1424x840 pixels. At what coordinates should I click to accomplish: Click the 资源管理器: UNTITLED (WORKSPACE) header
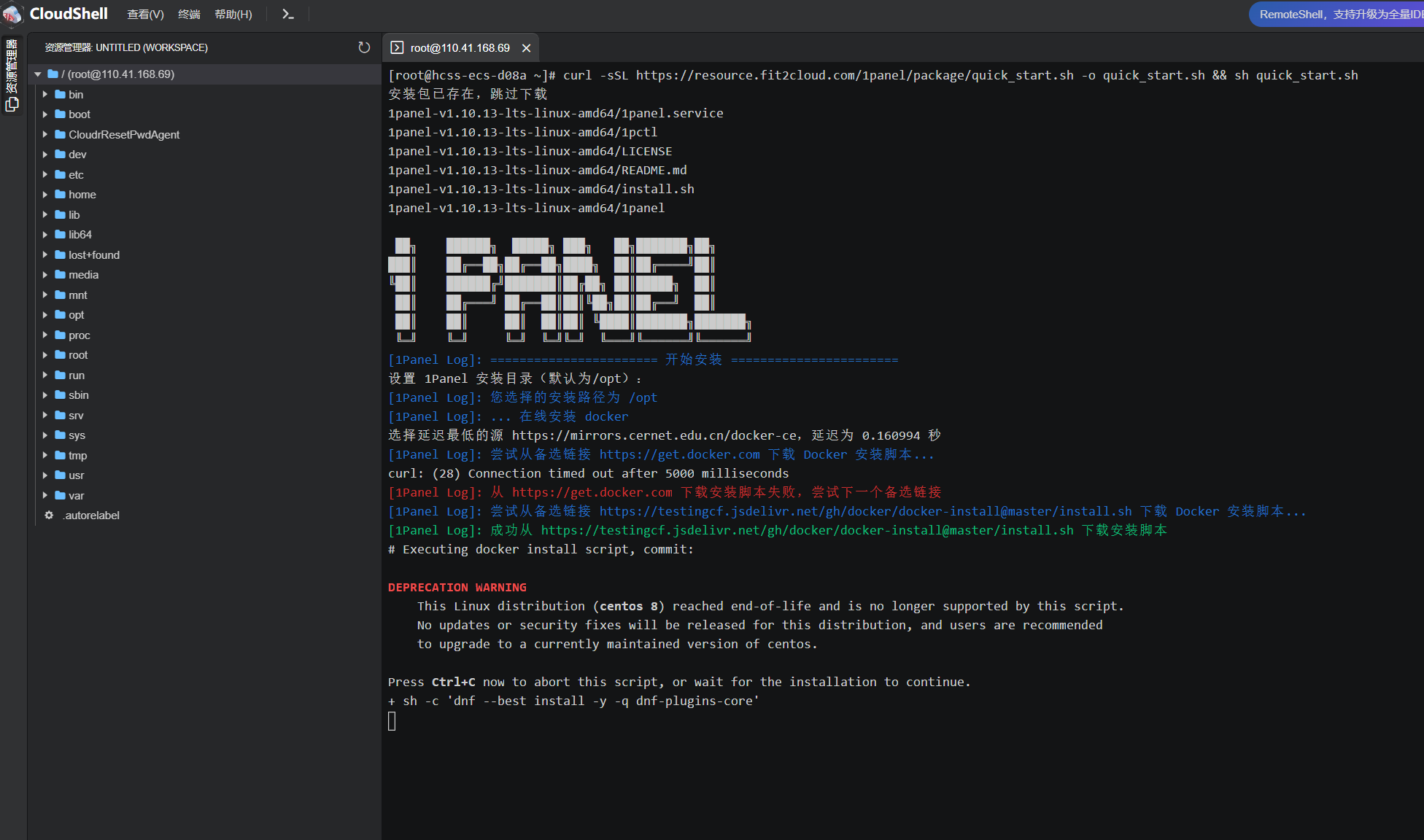pyautogui.click(x=126, y=47)
